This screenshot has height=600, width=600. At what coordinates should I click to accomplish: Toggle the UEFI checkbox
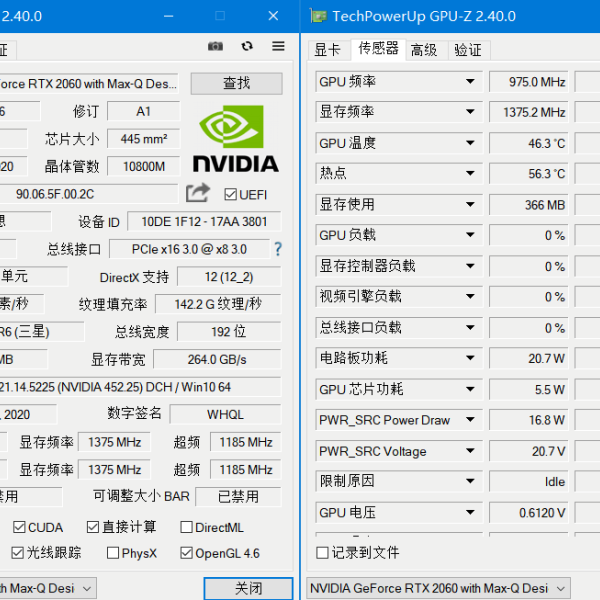pos(230,194)
